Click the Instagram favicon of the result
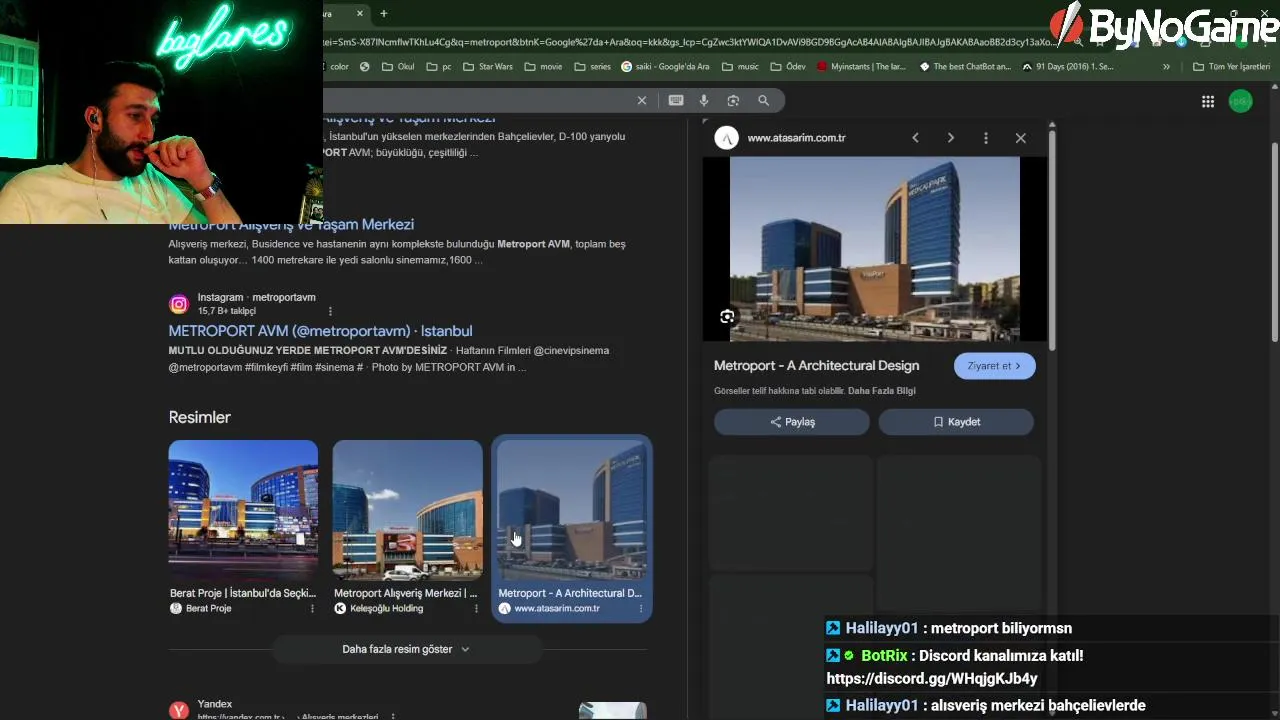Image resolution: width=1280 pixels, height=720 pixels. [179, 304]
